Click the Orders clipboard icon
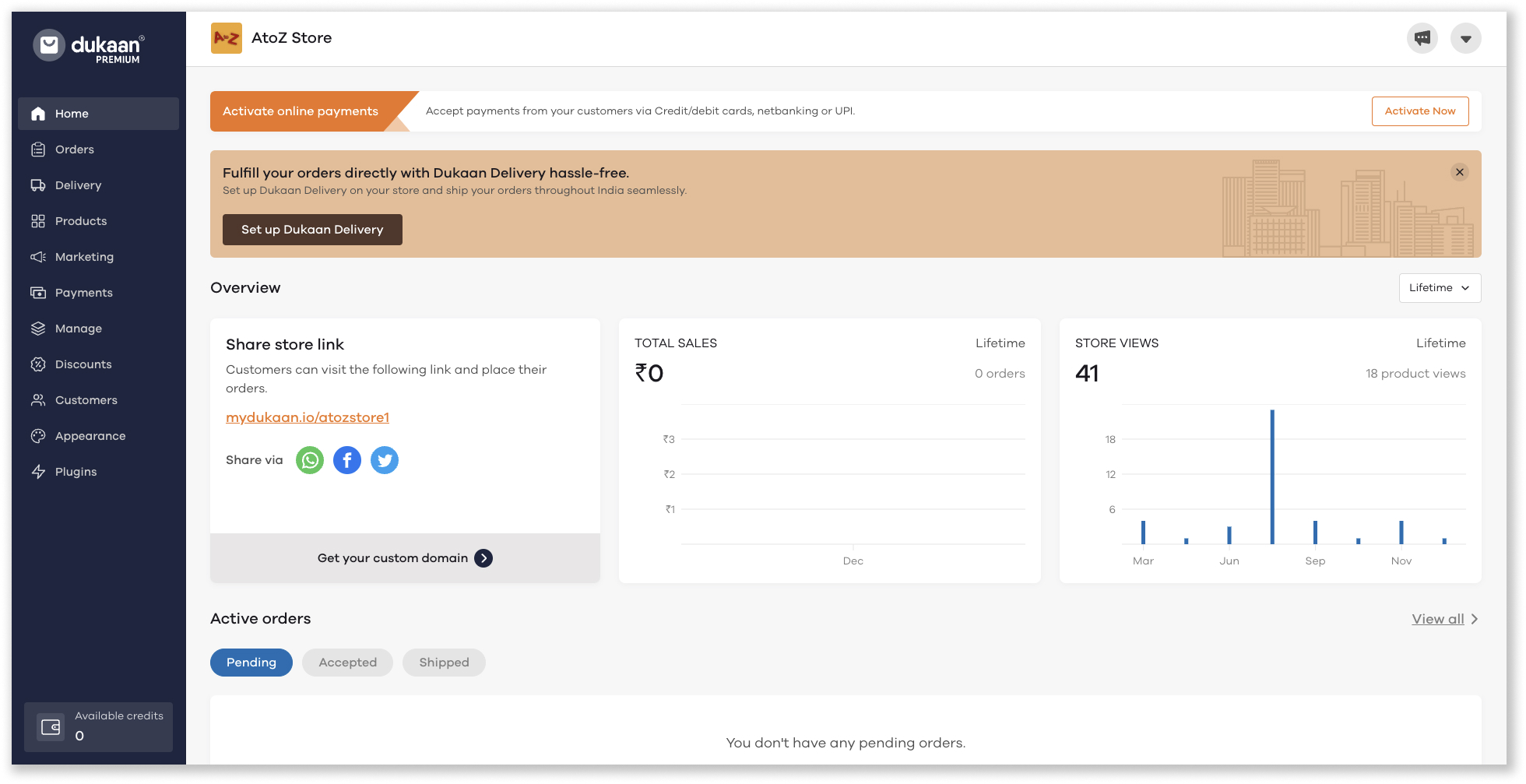 (x=38, y=149)
